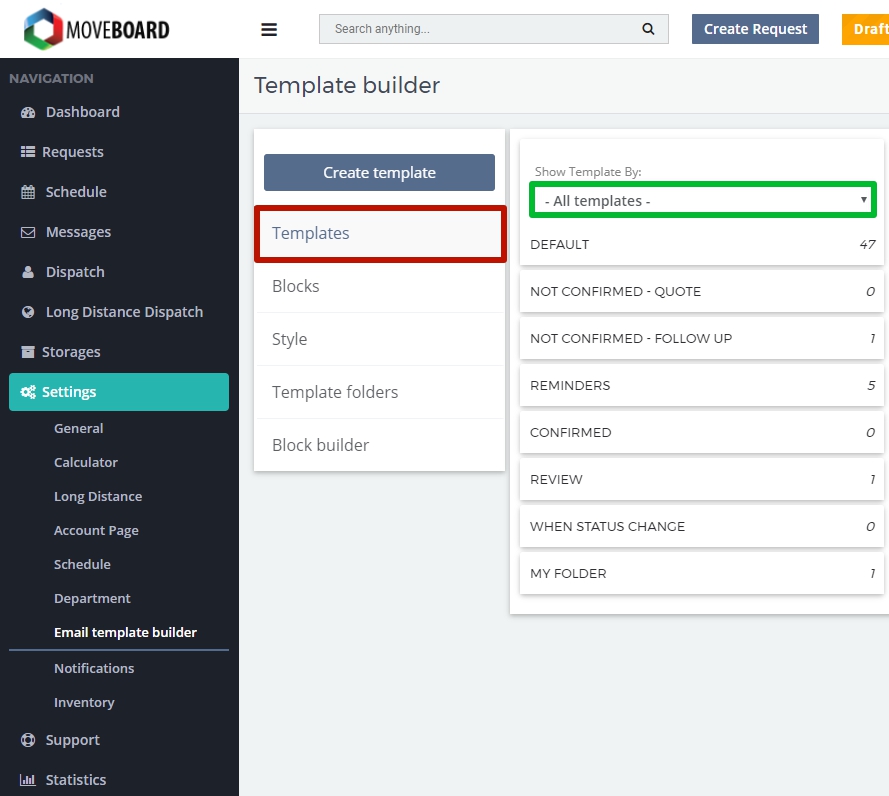Image resolution: width=889 pixels, height=796 pixels.
Task: Click the search magnifier icon
Action: (648, 29)
